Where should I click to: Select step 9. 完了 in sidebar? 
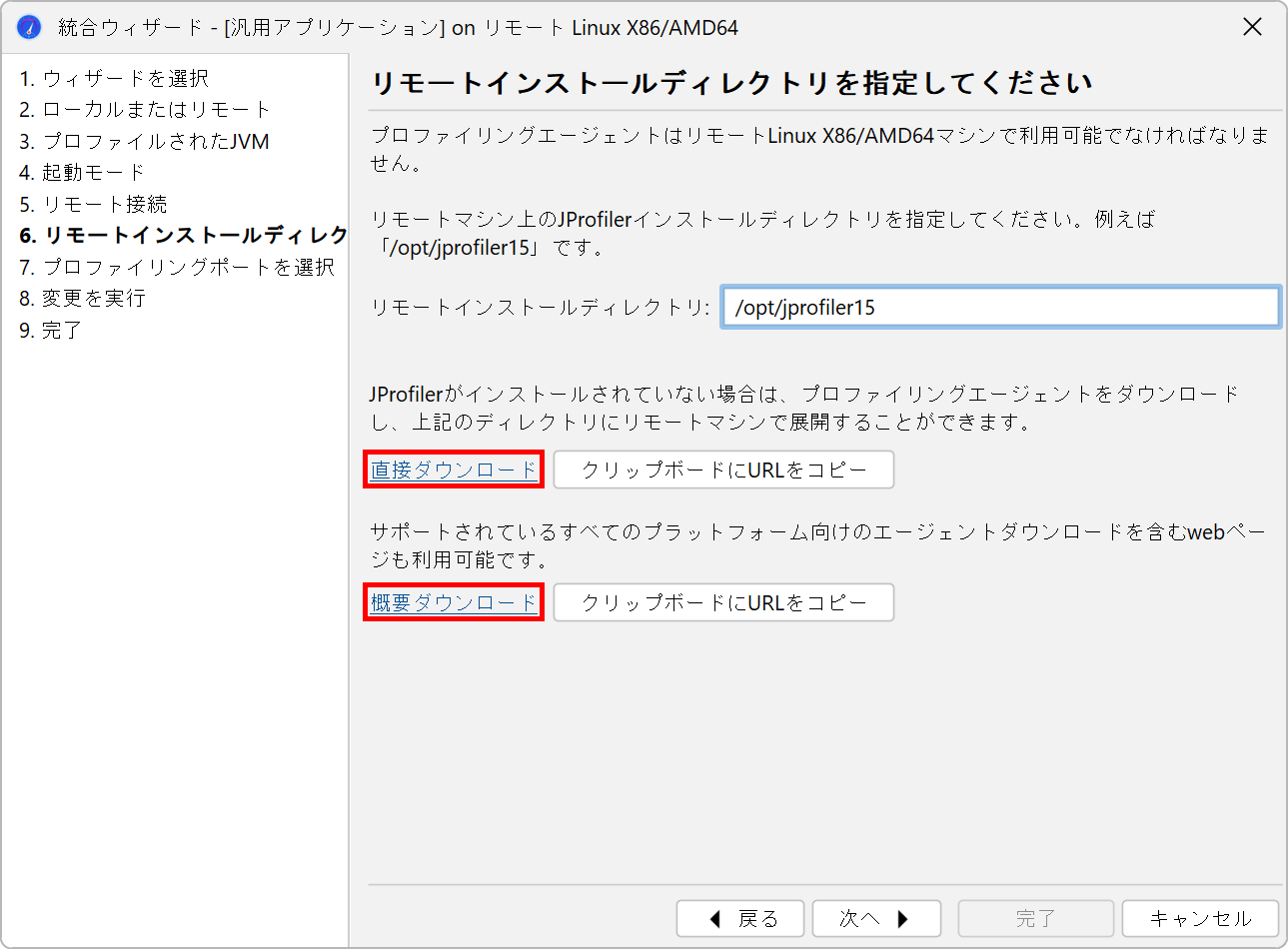pos(50,330)
